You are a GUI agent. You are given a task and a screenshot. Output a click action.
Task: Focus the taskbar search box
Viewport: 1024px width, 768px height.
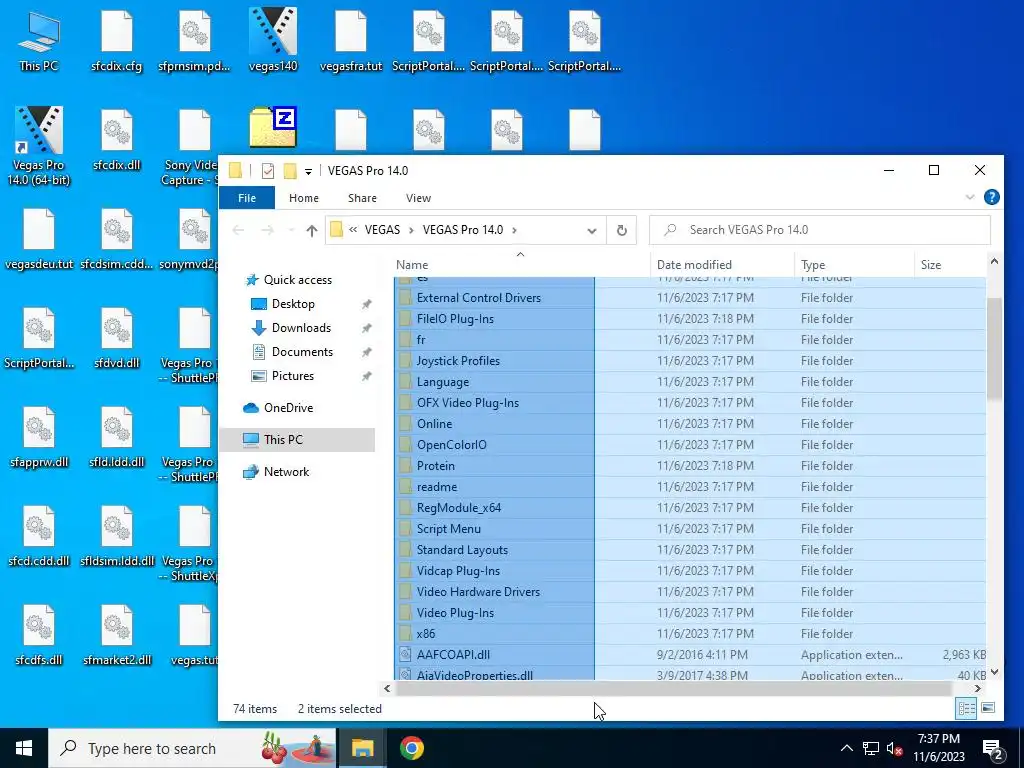pos(193,748)
